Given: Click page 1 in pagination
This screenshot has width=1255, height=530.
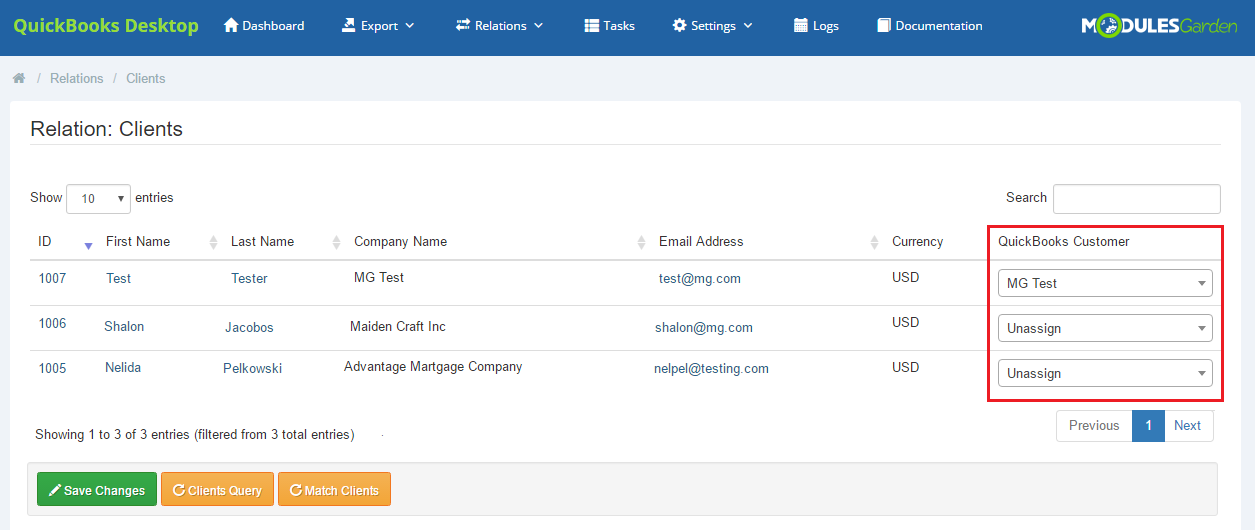Looking at the screenshot, I should [1149, 425].
